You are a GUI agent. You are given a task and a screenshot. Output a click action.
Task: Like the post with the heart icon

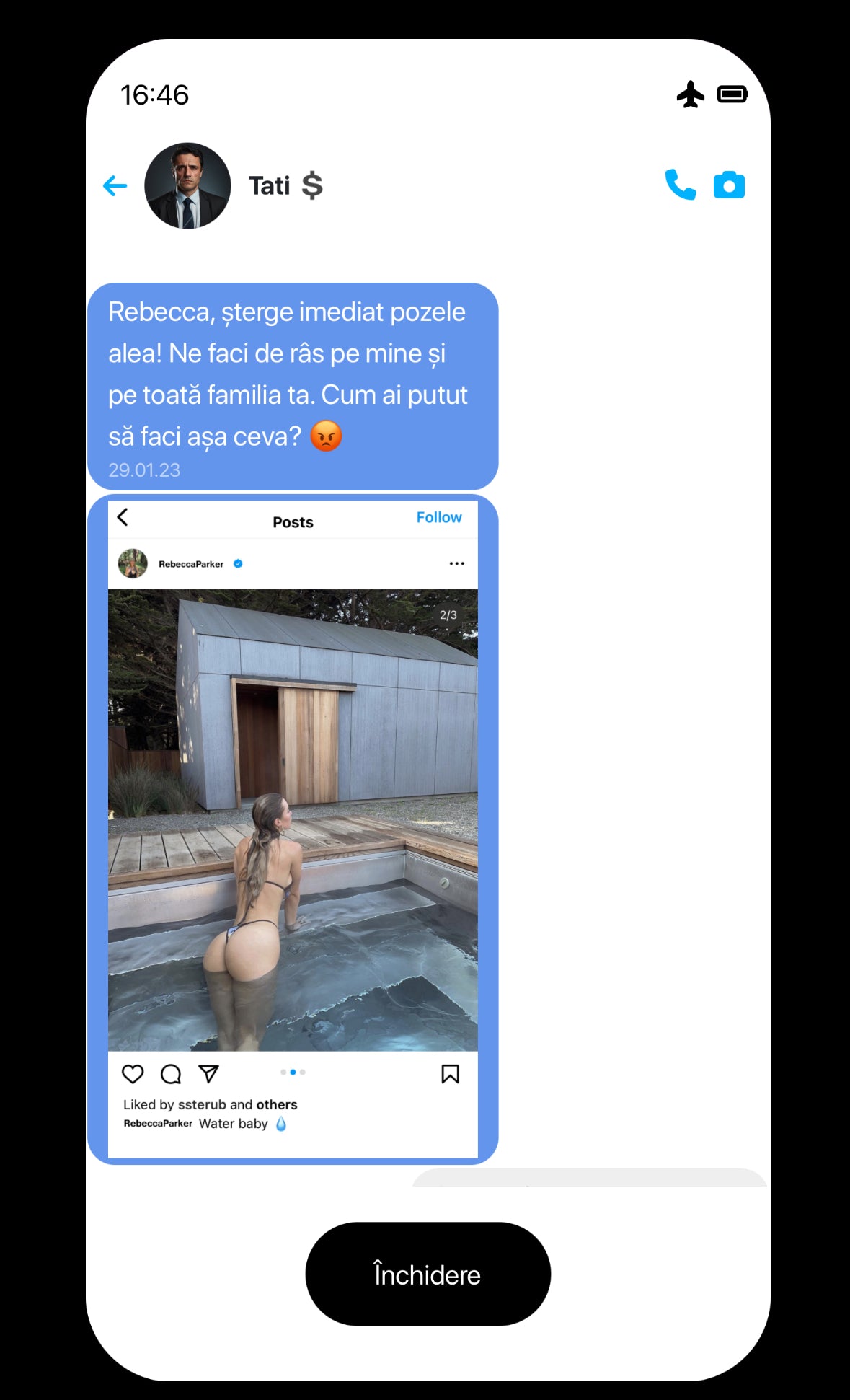tap(133, 1074)
